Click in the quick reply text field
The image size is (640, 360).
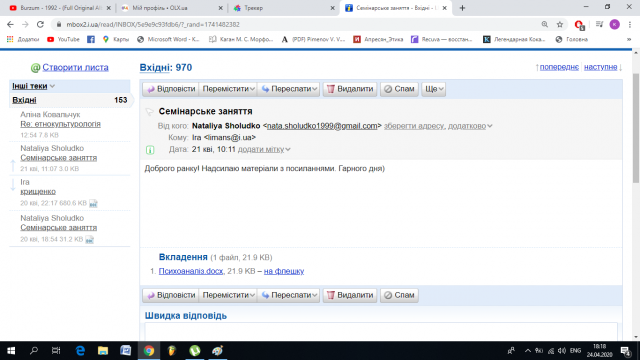381,331
